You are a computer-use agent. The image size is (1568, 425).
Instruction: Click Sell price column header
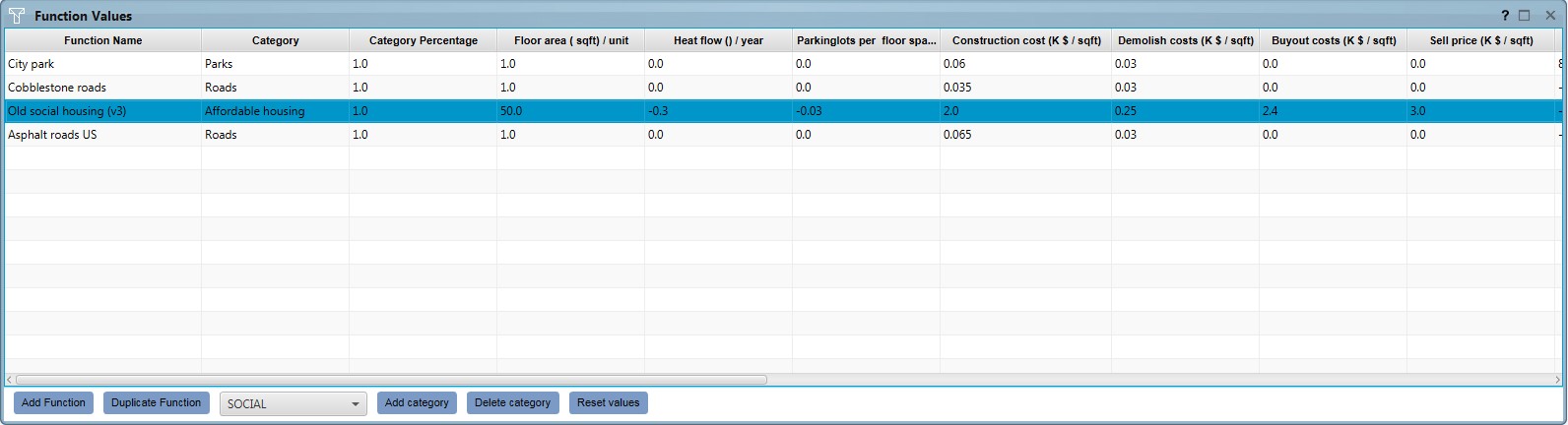[1481, 40]
